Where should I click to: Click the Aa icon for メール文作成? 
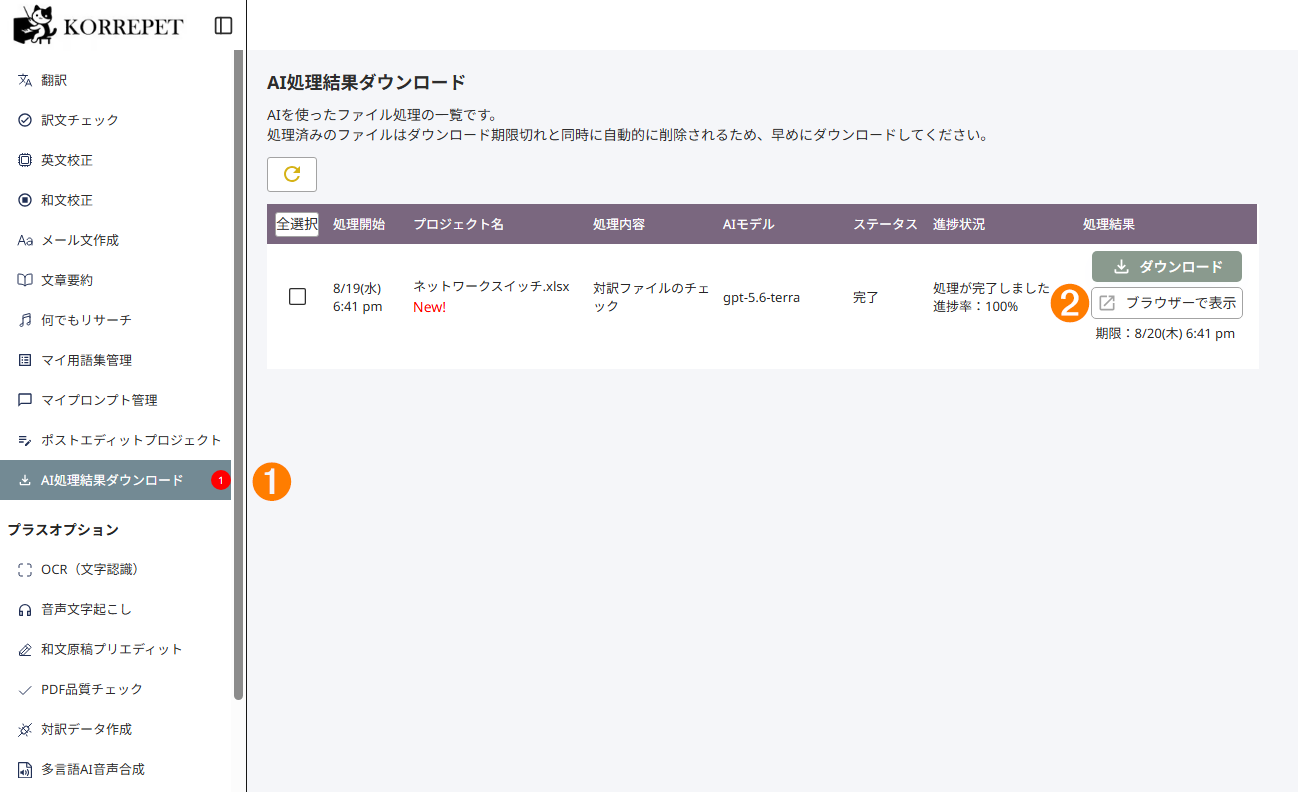coord(25,240)
